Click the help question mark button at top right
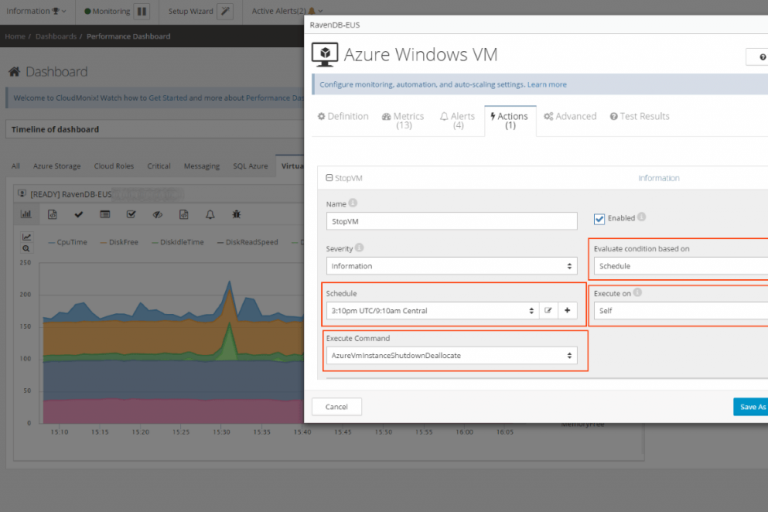The height and width of the screenshot is (512, 768). click(758, 57)
